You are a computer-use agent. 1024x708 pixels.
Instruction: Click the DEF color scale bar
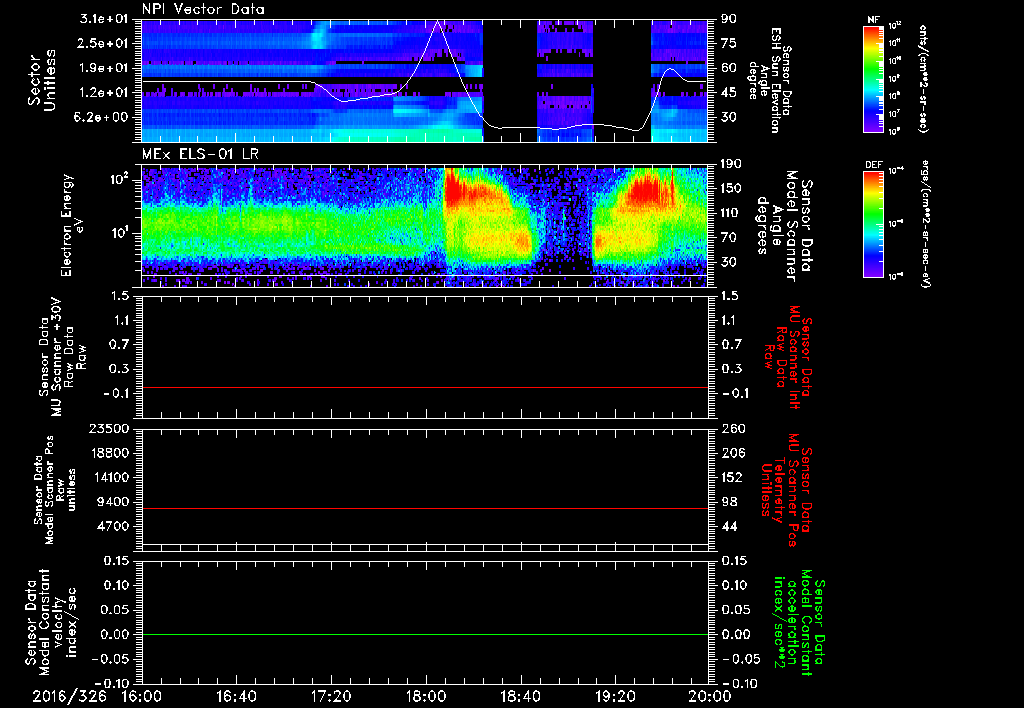tap(873, 224)
